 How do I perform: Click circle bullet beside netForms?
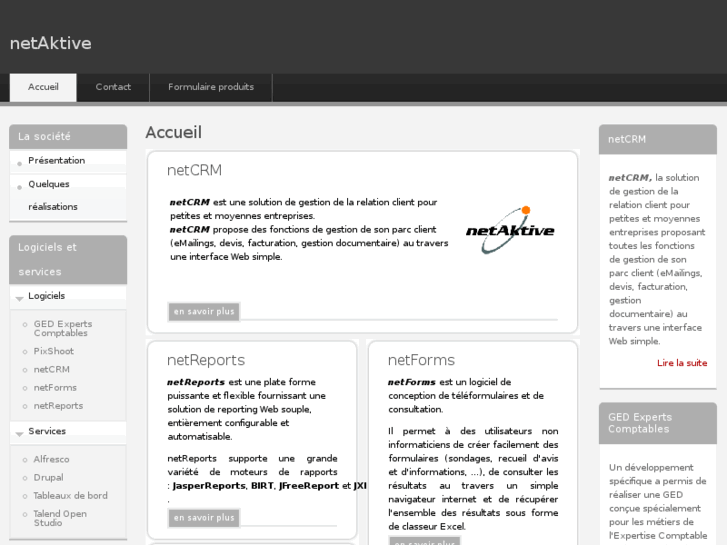click(25, 388)
